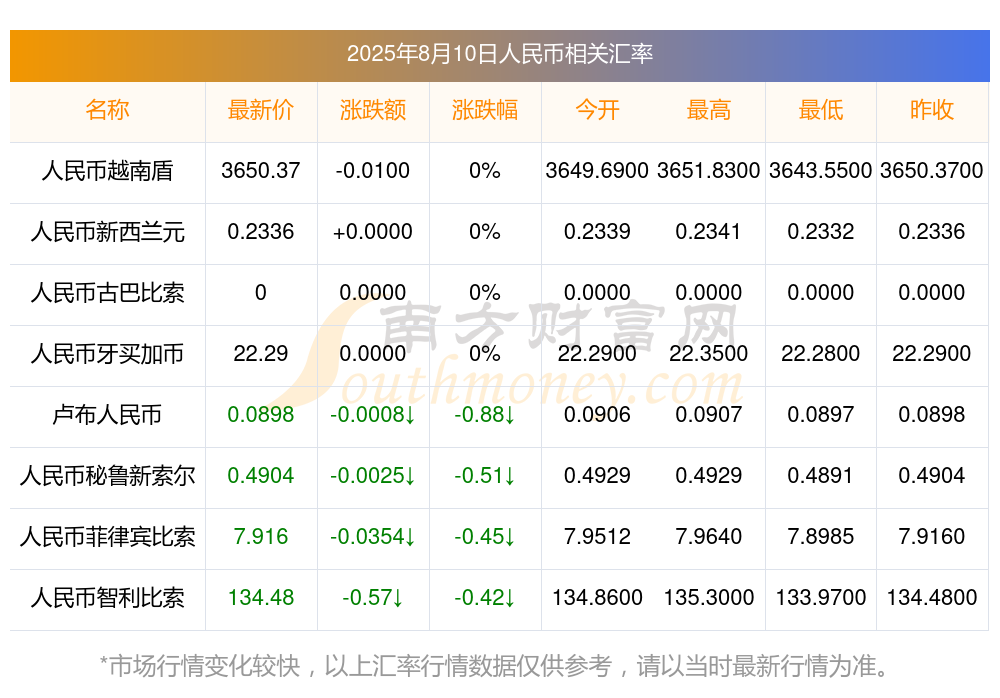Image resolution: width=1000 pixels, height=698 pixels.
Task: Select the 最高 column header
Action: pyautogui.click(x=709, y=110)
